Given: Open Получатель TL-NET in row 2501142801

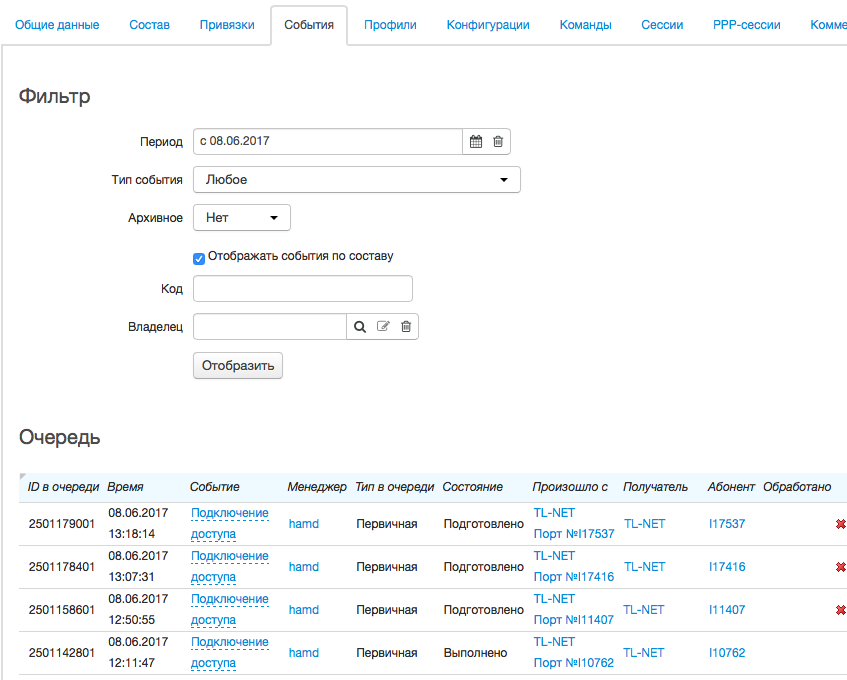Looking at the screenshot, I should pos(643,652).
